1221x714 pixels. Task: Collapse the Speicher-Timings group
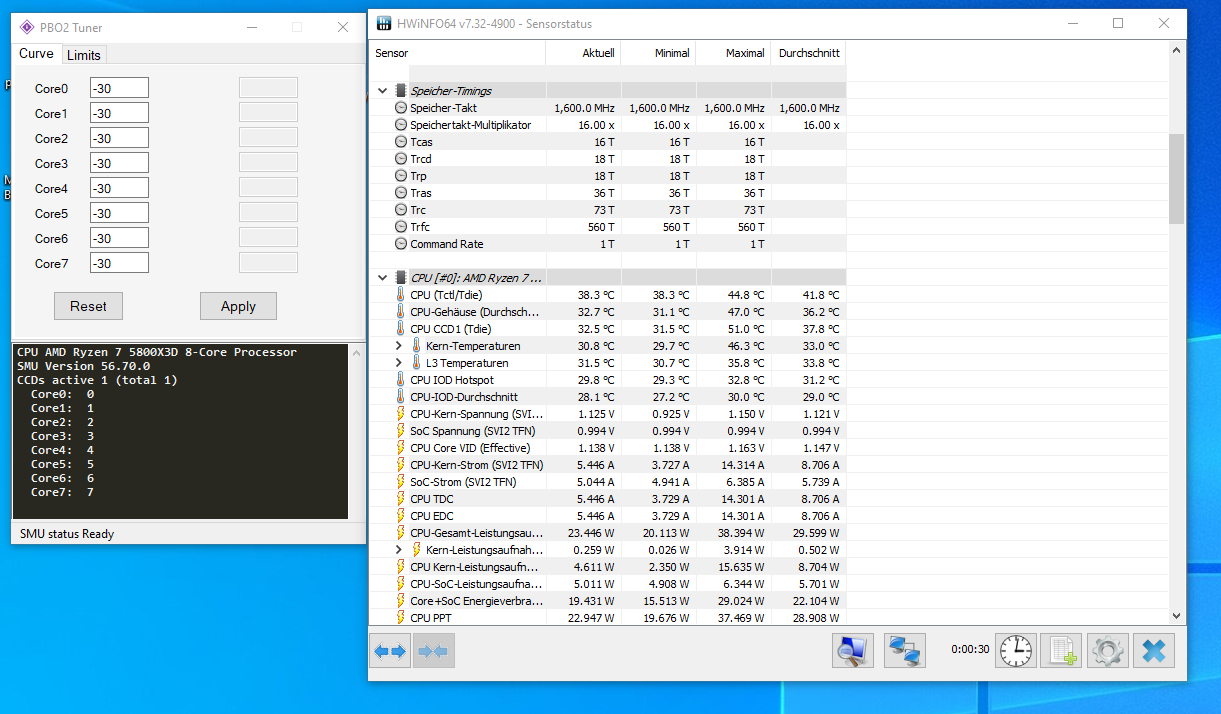(382, 91)
